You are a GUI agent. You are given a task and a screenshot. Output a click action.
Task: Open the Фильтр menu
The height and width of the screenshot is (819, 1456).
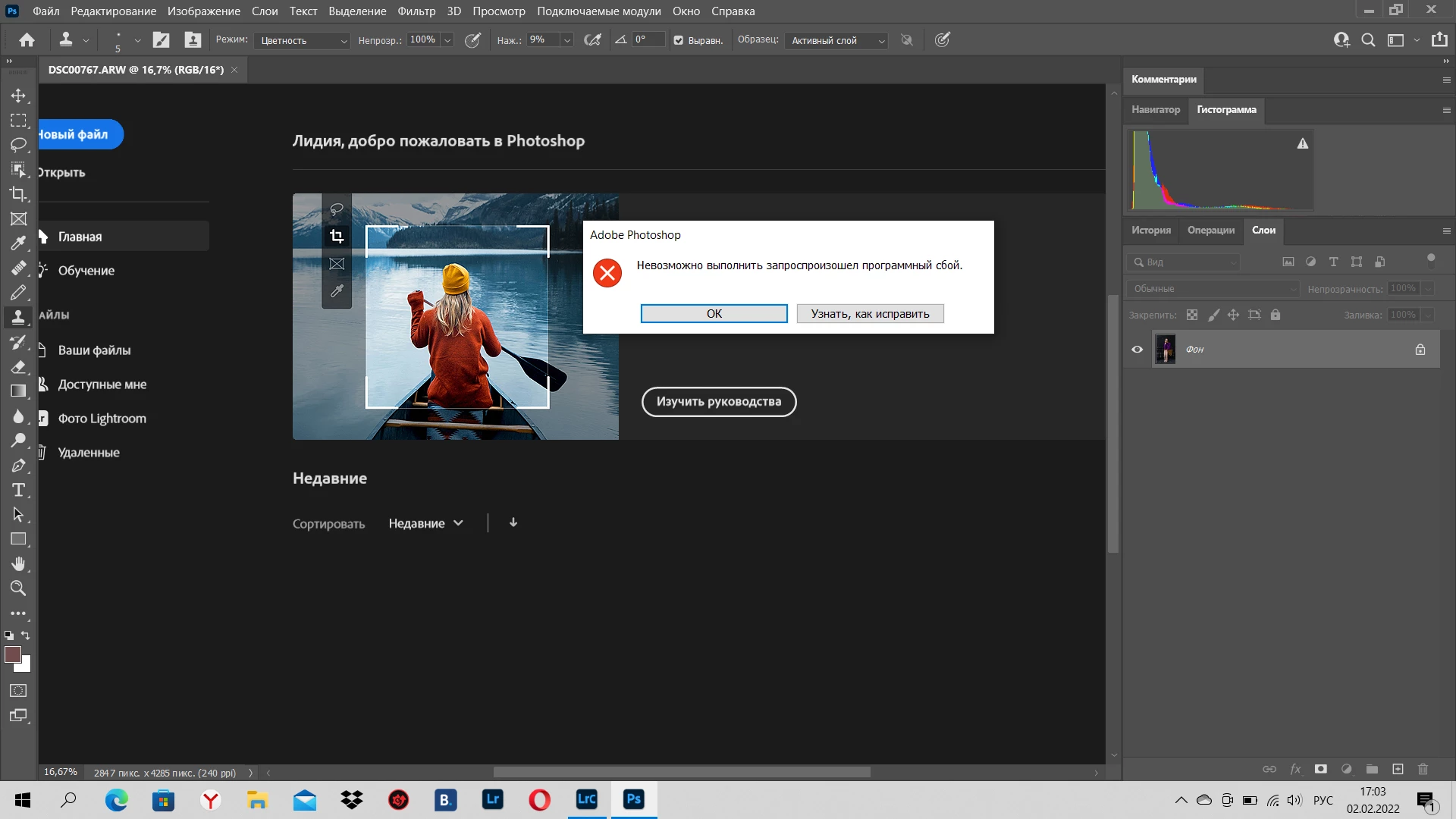click(x=416, y=11)
